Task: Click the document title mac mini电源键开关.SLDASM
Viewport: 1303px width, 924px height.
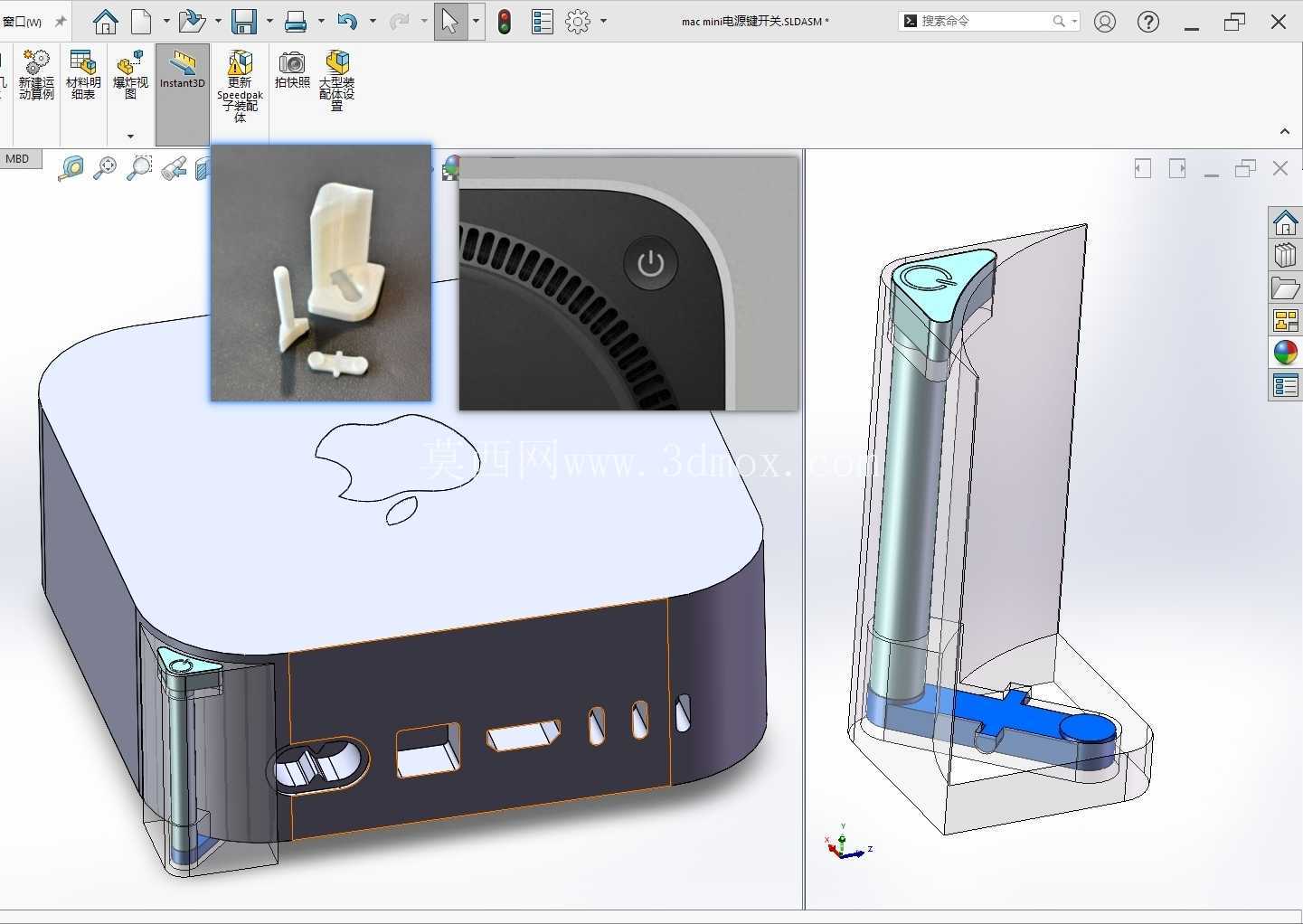Action: click(755, 22)
